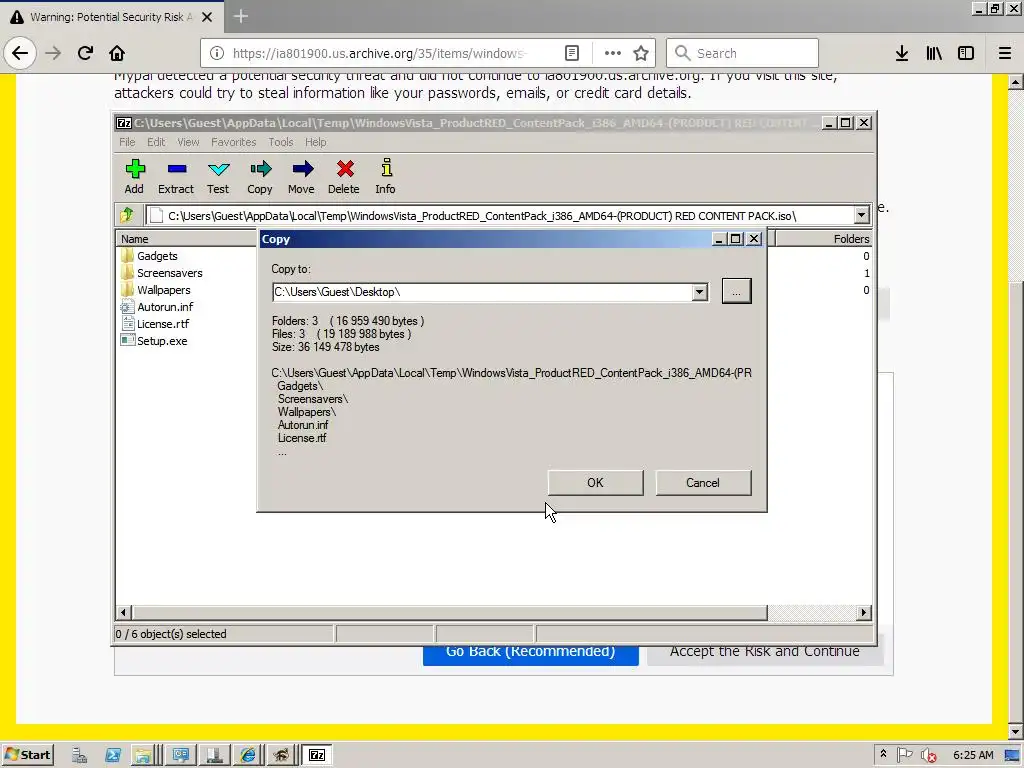The width and height of the screenshot is (1024, 768).
Task: Open the Edit menu in 7-Zip
Action: [x=156, y=142]
